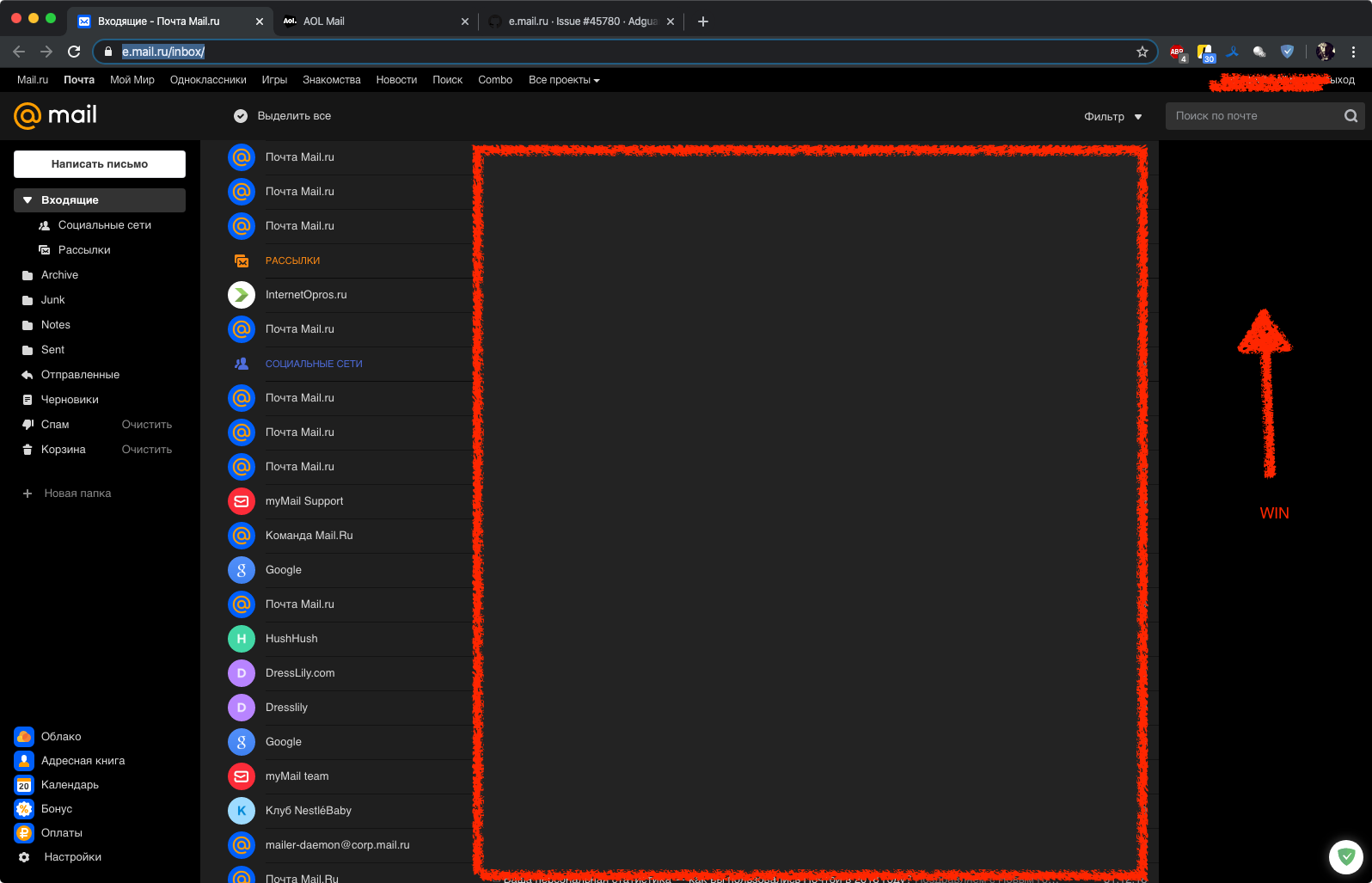This screenshot has height=883, width=1372.
Task: Click the DressLily.com sender avatar
Action: pyautogui.click(x=242, y=673)
